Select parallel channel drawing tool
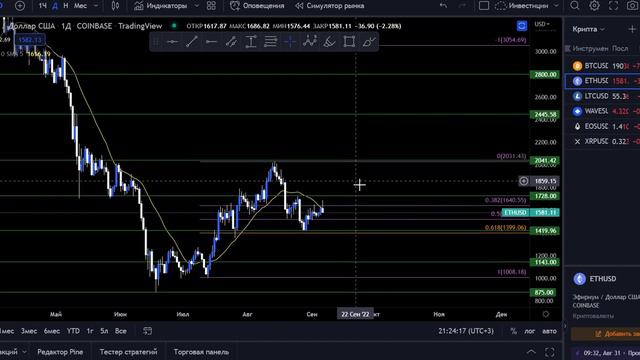The height and width of the screenshot is (360, 640). click(x=231, y=42)
